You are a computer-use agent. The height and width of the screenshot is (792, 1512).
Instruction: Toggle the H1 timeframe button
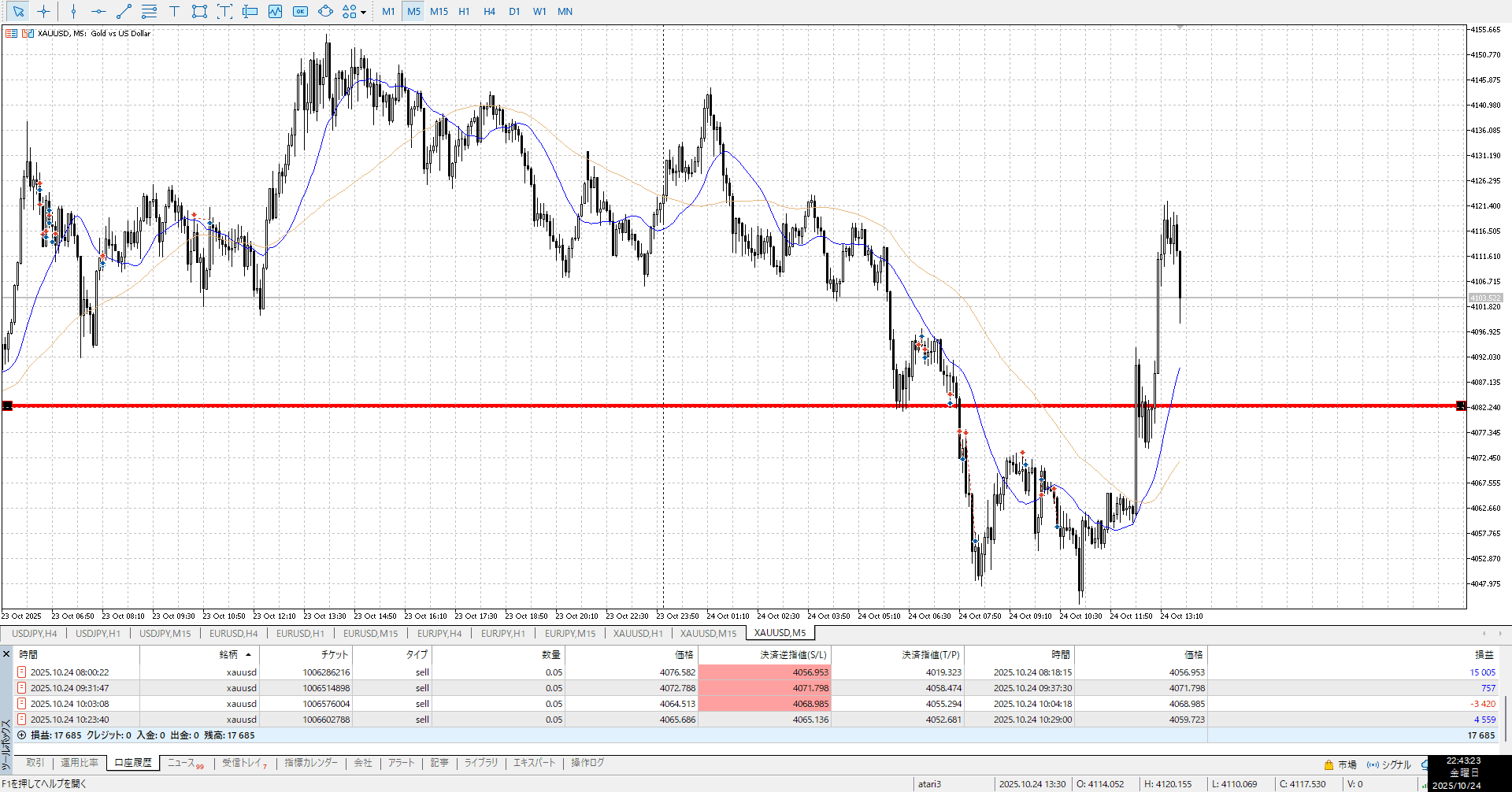click(x=464, y=12)
